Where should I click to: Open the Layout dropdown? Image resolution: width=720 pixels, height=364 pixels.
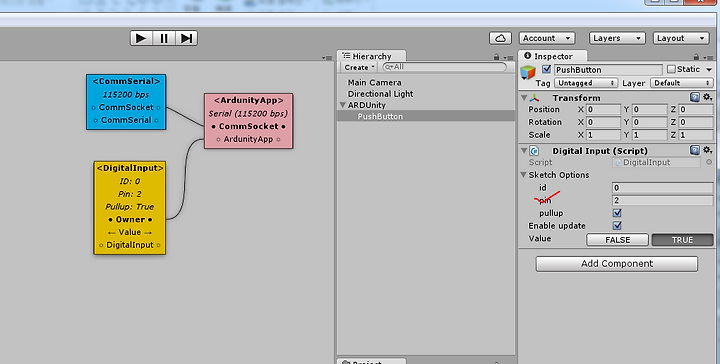click(x=681, y=38)
